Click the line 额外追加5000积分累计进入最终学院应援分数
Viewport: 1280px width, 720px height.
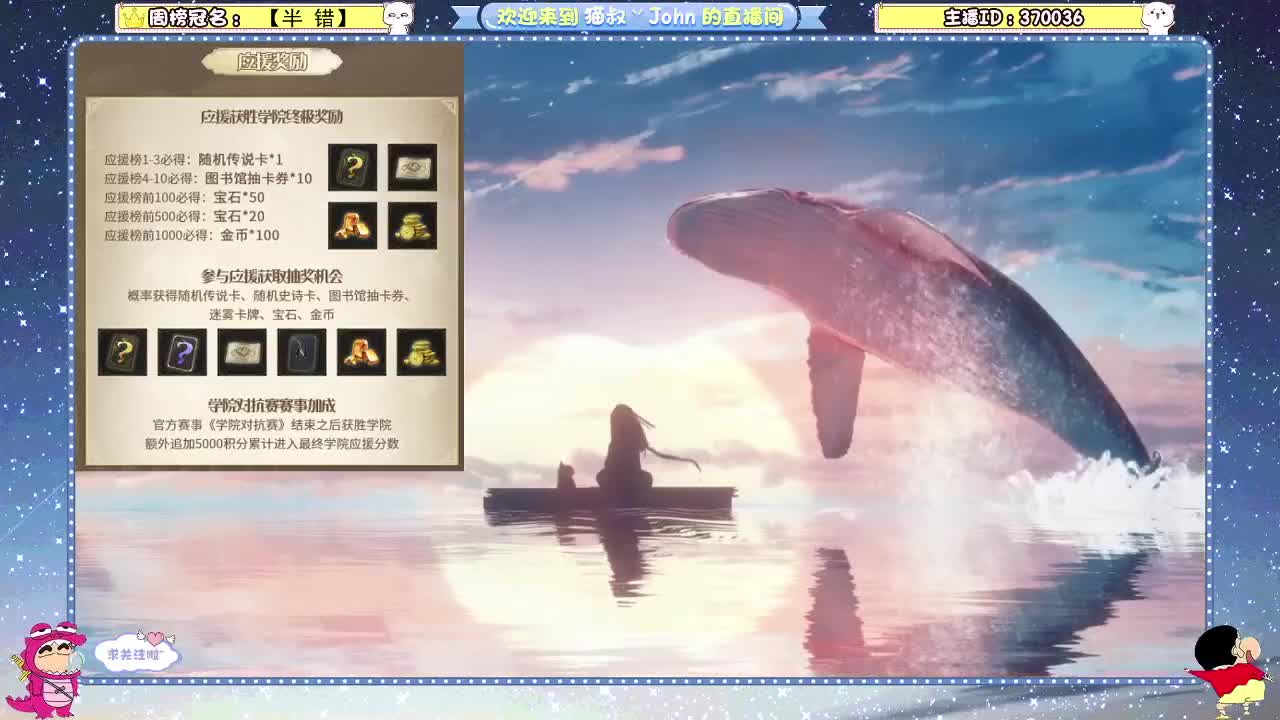tap(272, 443)
